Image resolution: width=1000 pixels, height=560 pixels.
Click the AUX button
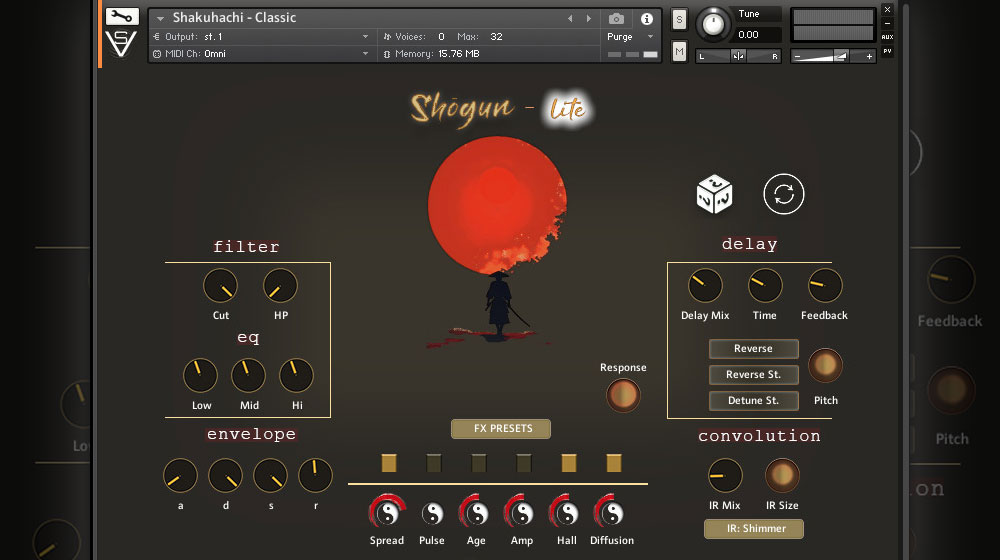887,37
